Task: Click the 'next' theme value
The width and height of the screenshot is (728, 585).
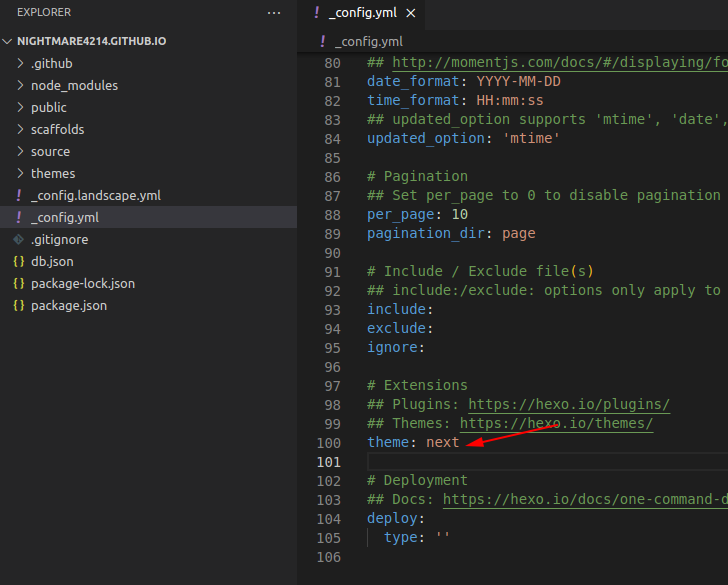Action: tap(442, 442)
